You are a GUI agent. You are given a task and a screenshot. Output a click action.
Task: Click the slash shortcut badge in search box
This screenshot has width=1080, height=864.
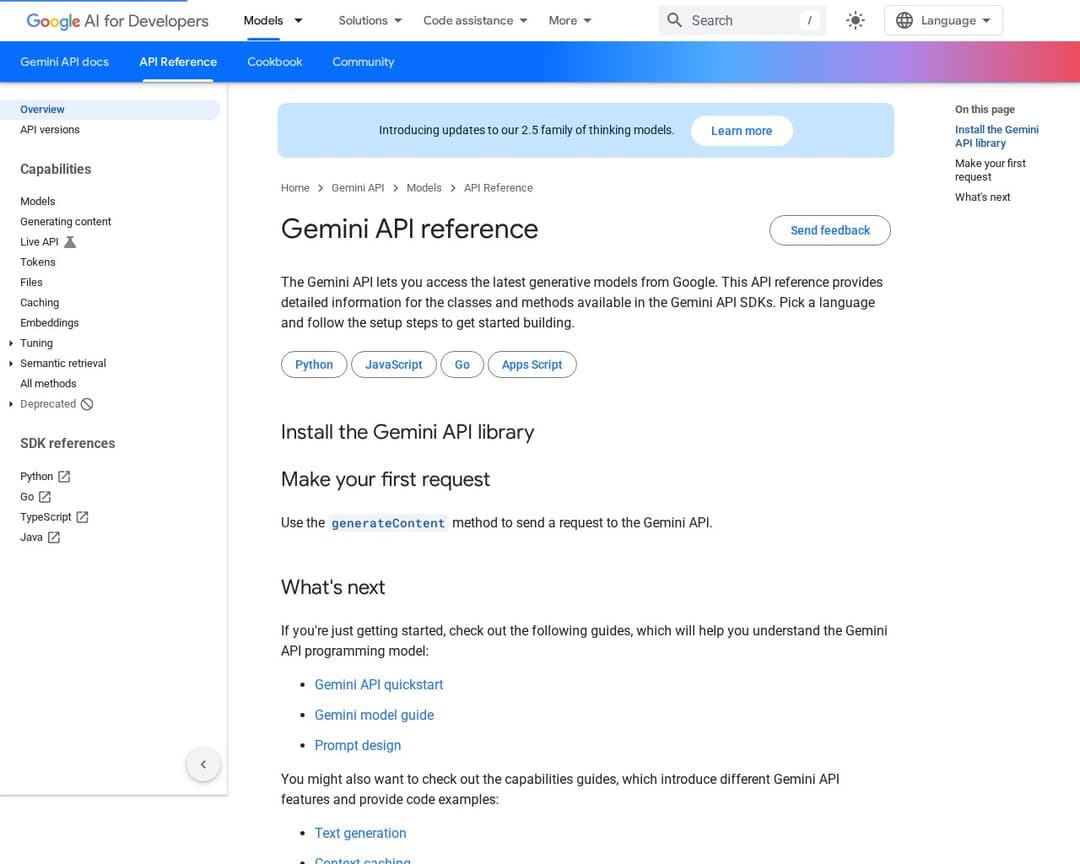point(809,20)
